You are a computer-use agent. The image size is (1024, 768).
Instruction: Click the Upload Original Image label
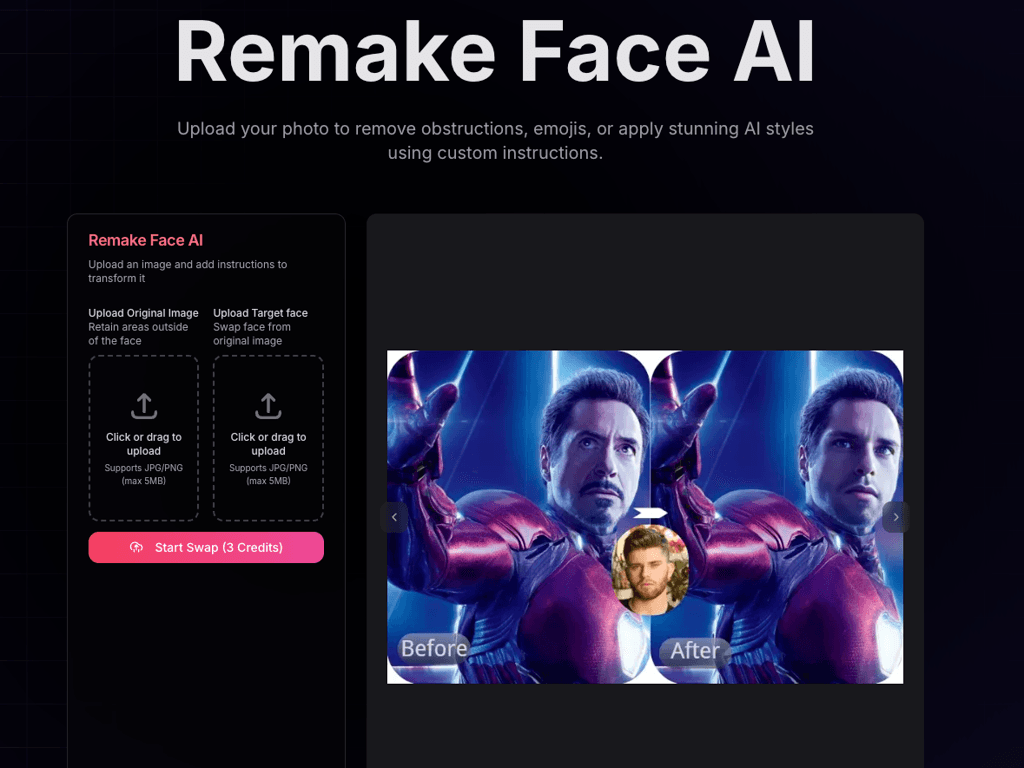click(x=143, y=312)
